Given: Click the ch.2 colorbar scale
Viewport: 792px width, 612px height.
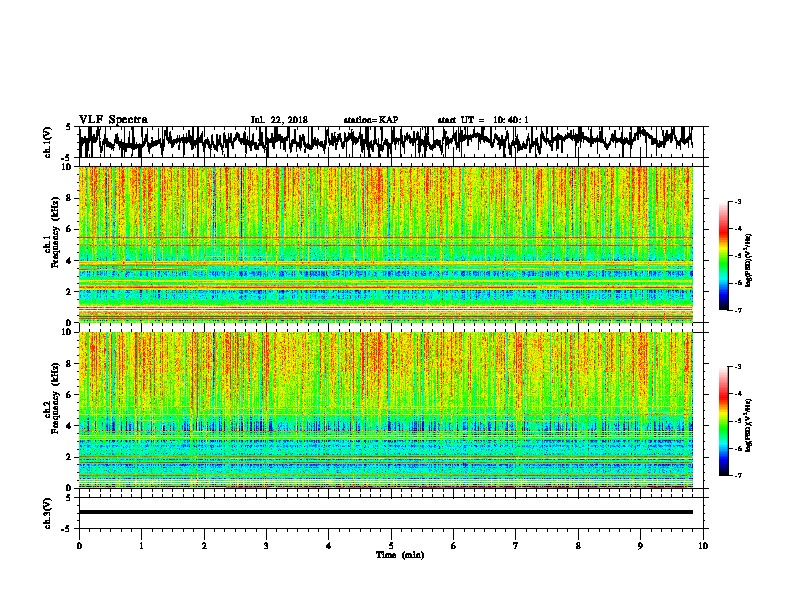Looking at the screenshot, I should 724,421.
